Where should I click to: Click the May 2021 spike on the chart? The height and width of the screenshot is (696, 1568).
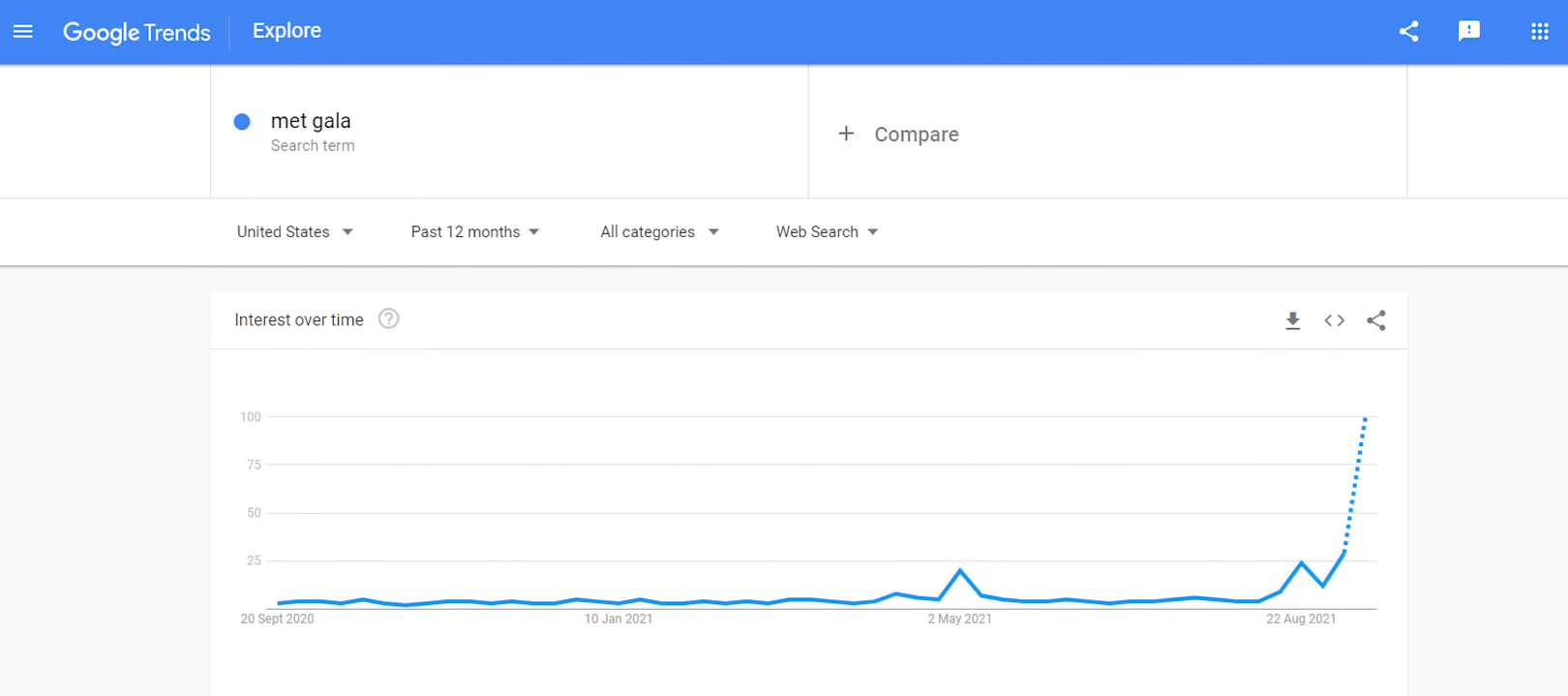tap(960, 570)
